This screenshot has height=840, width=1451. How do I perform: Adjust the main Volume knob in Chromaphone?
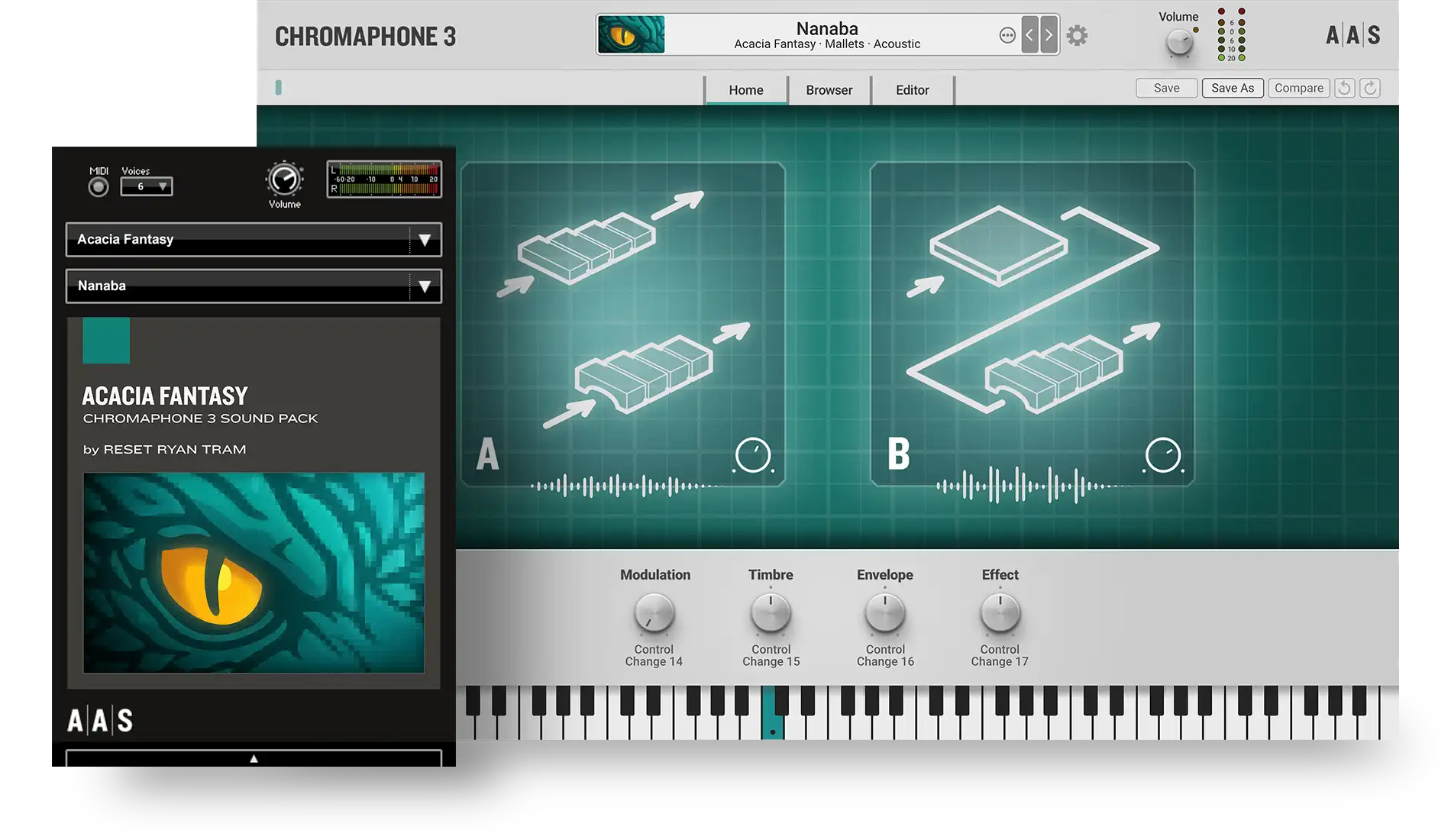(1180, 43)
